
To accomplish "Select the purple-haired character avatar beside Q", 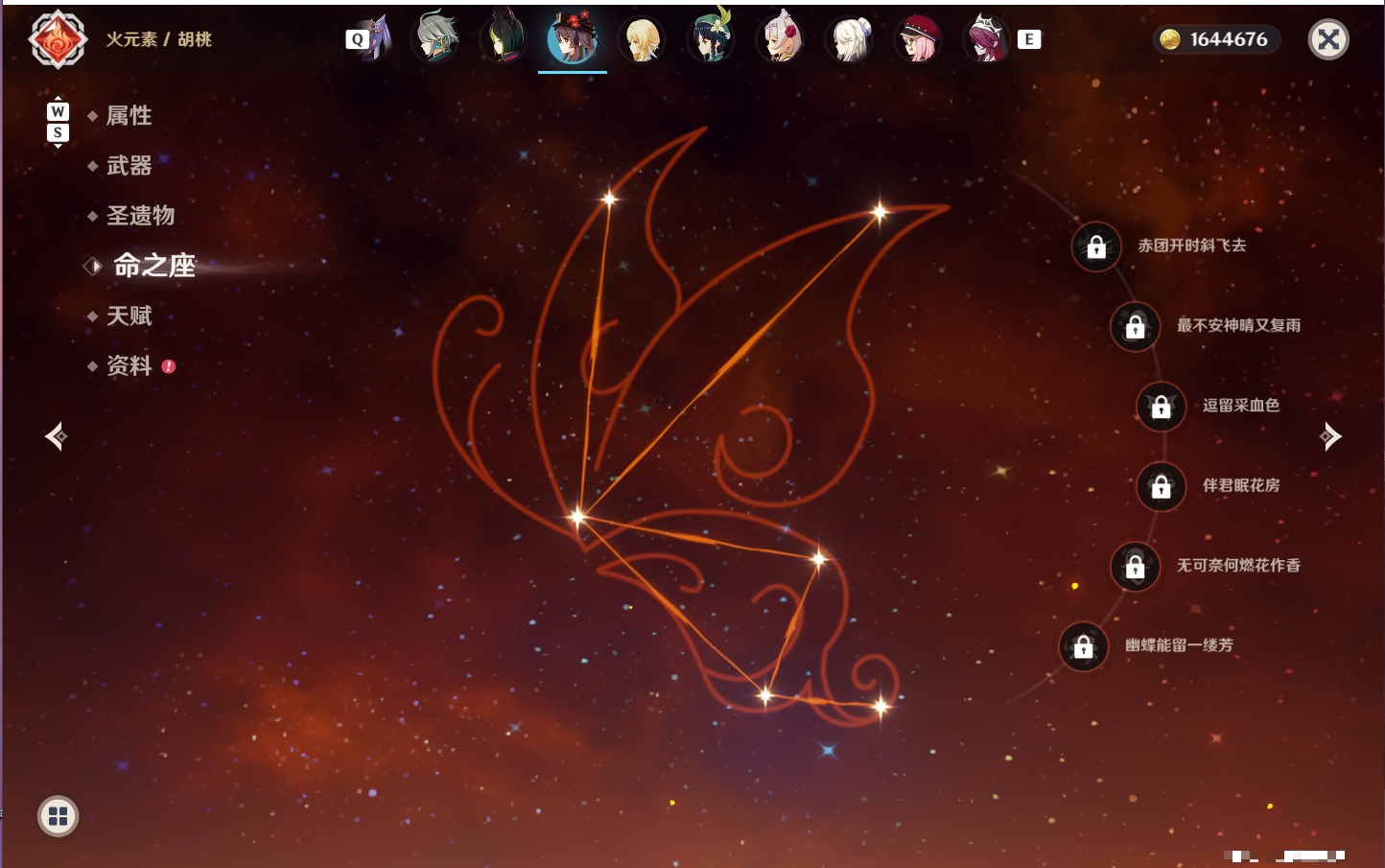I will (x=377, y=38).
